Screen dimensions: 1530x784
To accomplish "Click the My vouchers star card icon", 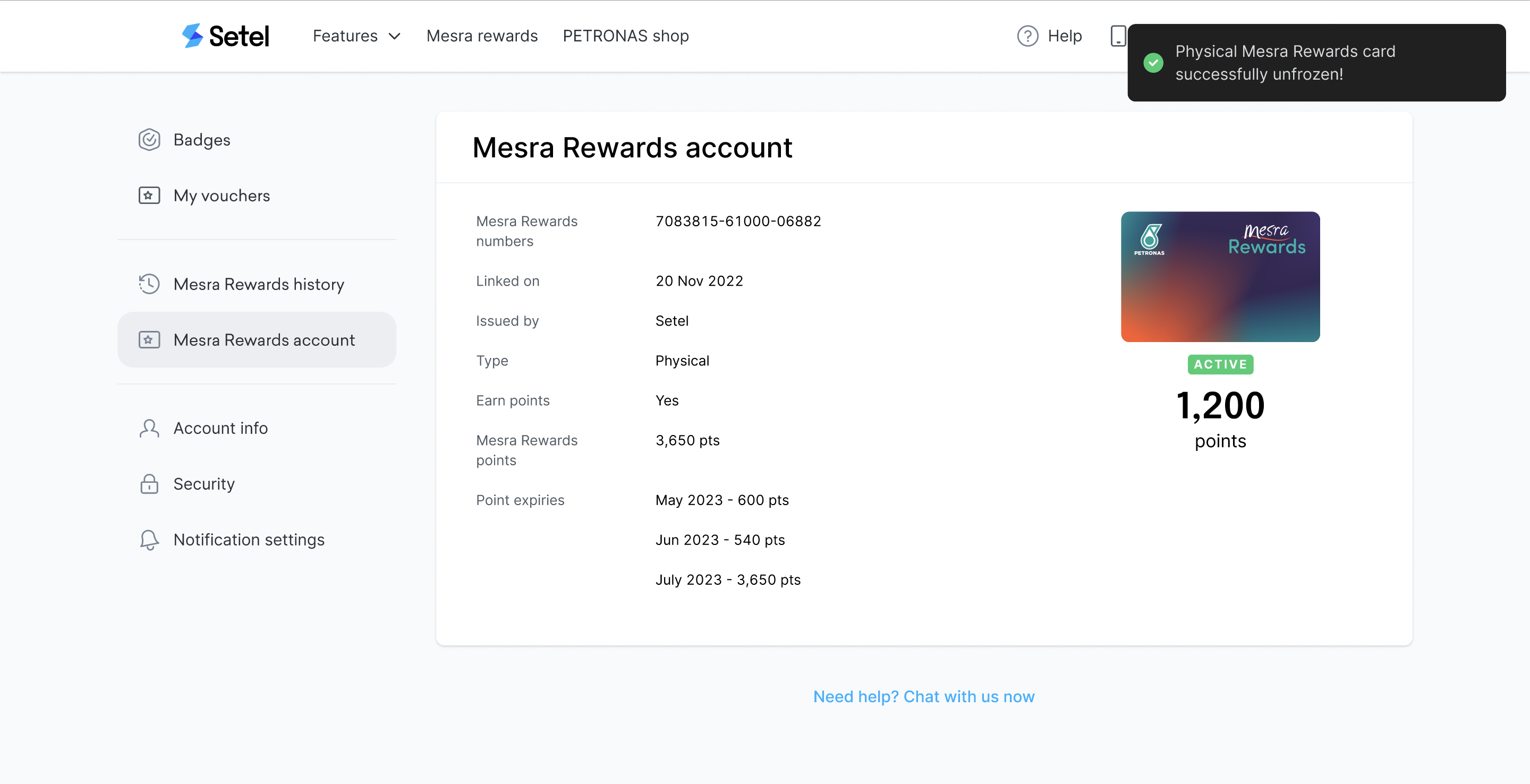I will coord(149,195).
